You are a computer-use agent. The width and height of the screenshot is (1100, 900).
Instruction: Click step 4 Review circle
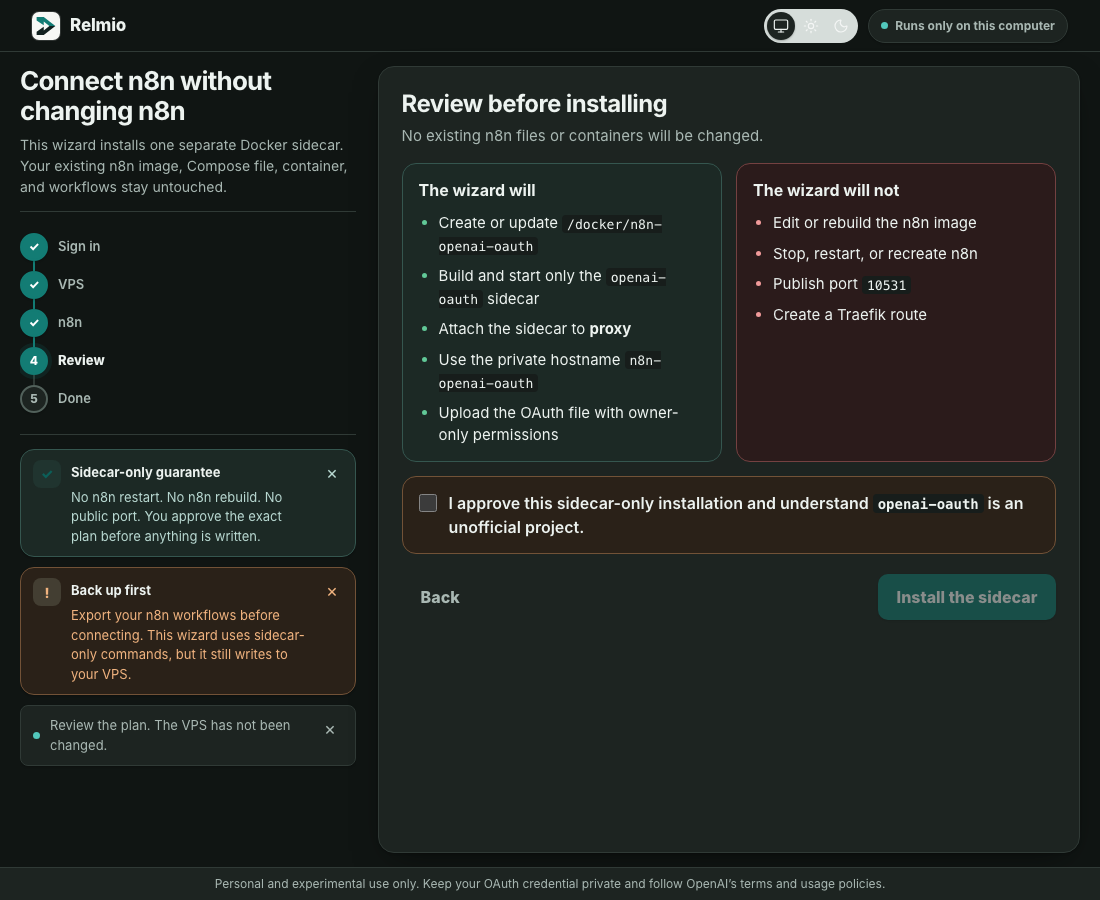pyautogui.click(x=34, y=361)
